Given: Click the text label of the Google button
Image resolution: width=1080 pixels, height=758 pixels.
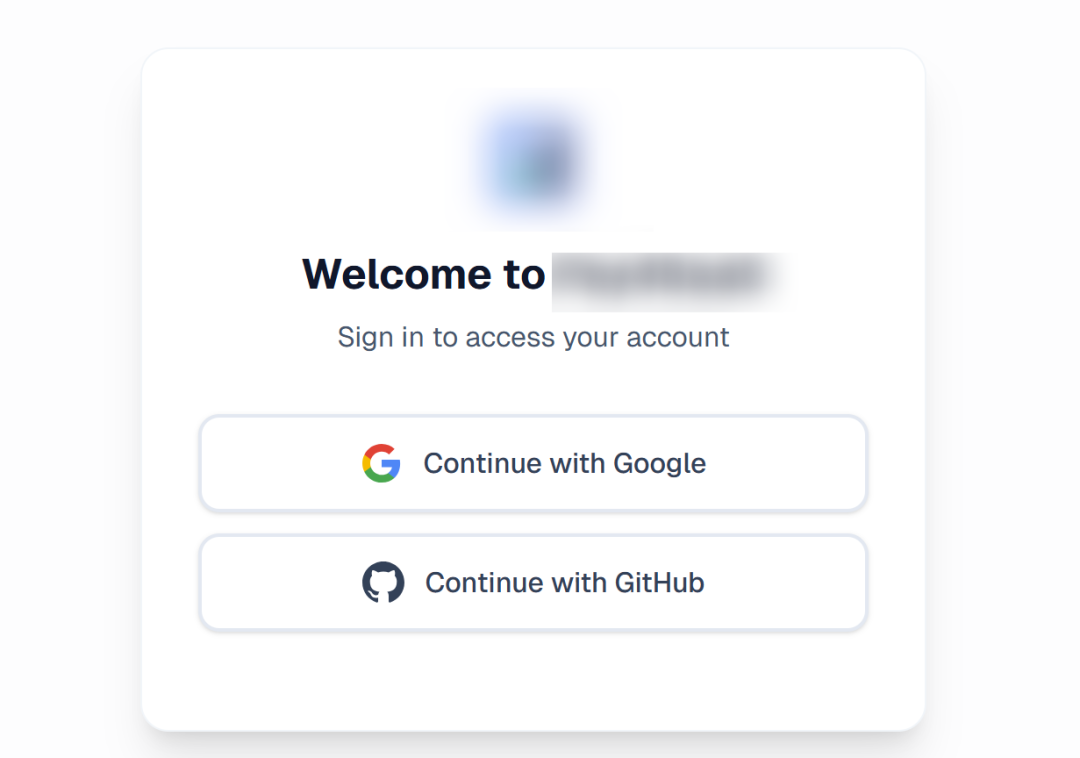Looking at the screenshot, I should [x=564, y=463].
